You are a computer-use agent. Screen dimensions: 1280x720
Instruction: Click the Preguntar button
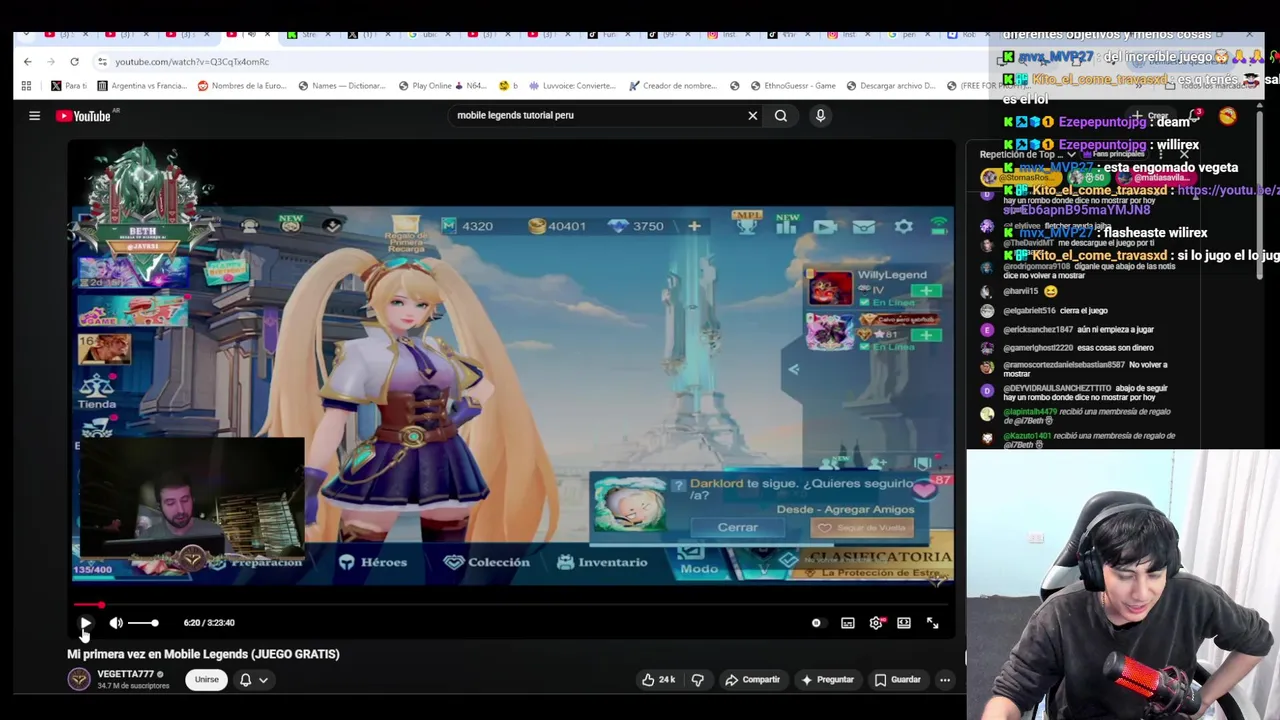tap(827, 680)
